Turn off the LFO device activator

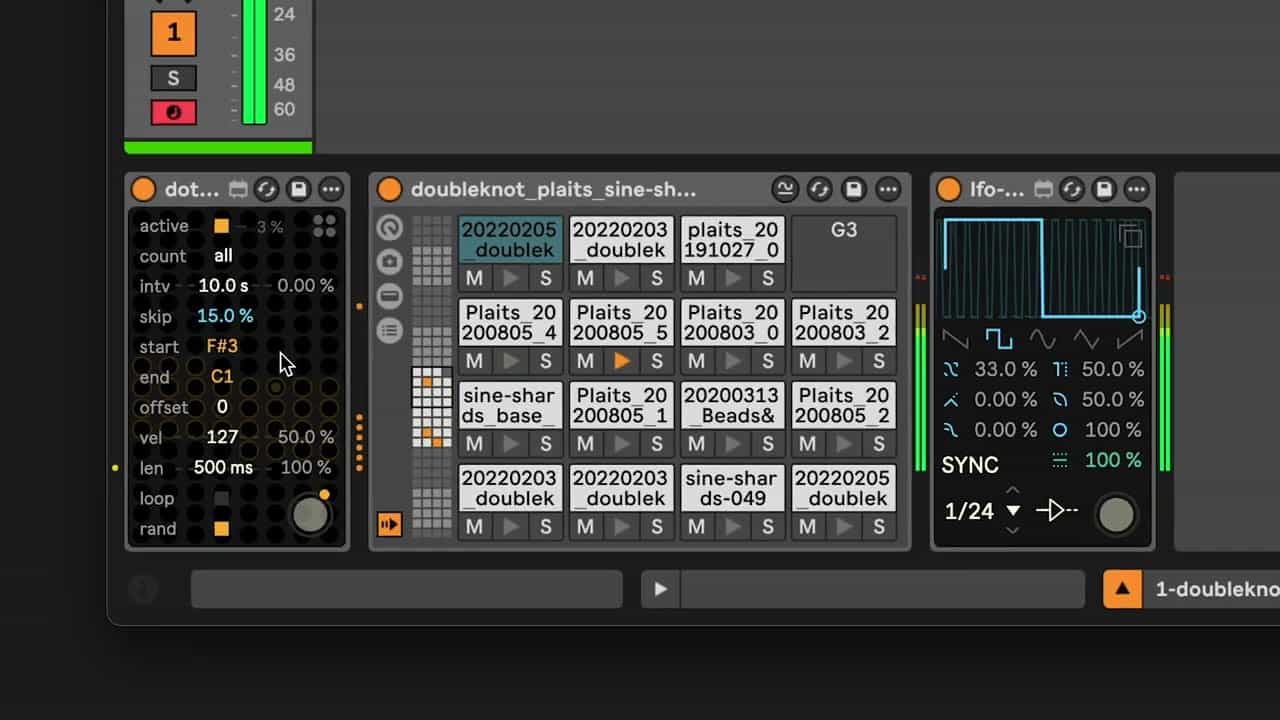(x=949, y=190)
